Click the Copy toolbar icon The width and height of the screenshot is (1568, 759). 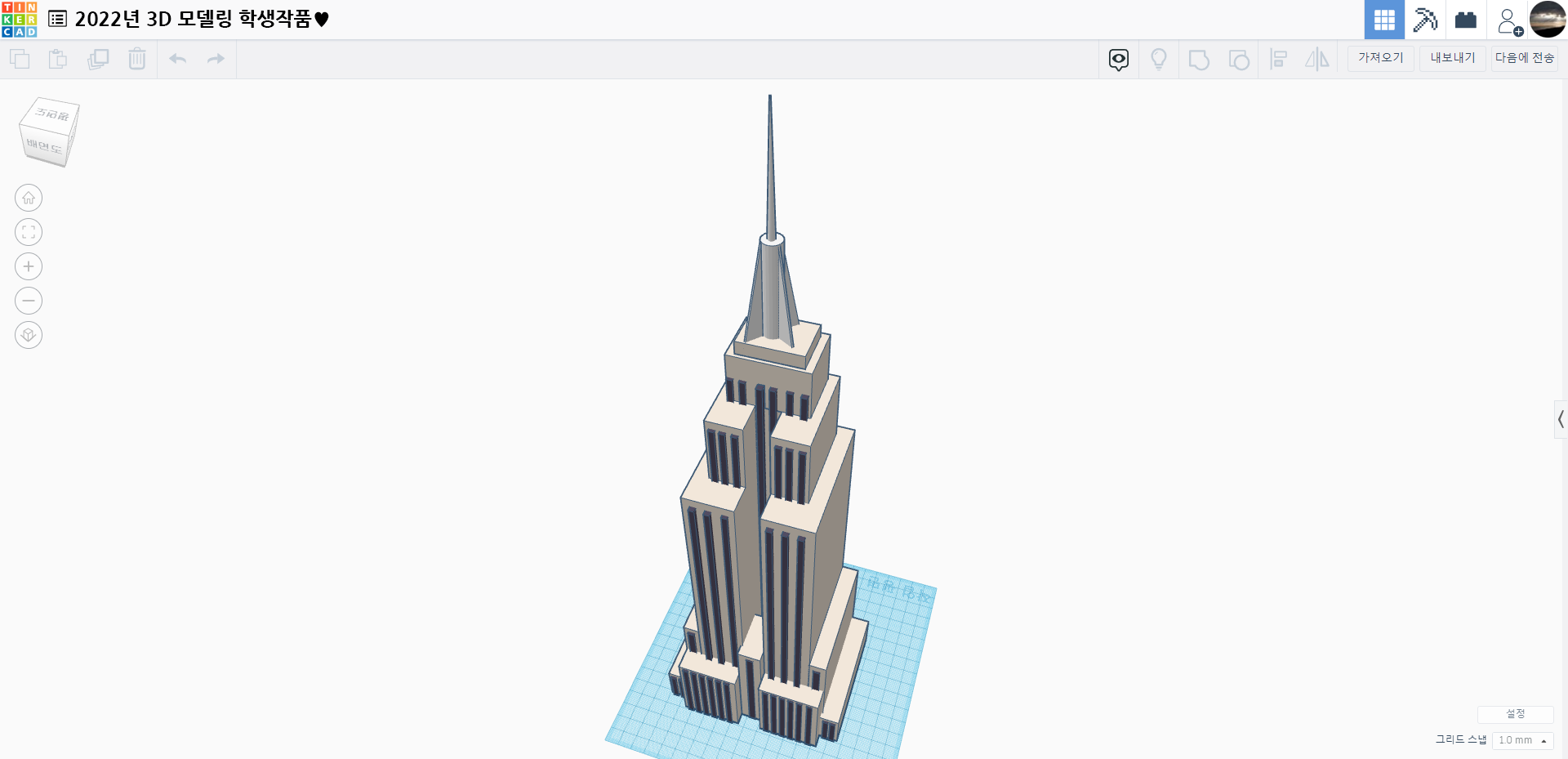[20, 59]
